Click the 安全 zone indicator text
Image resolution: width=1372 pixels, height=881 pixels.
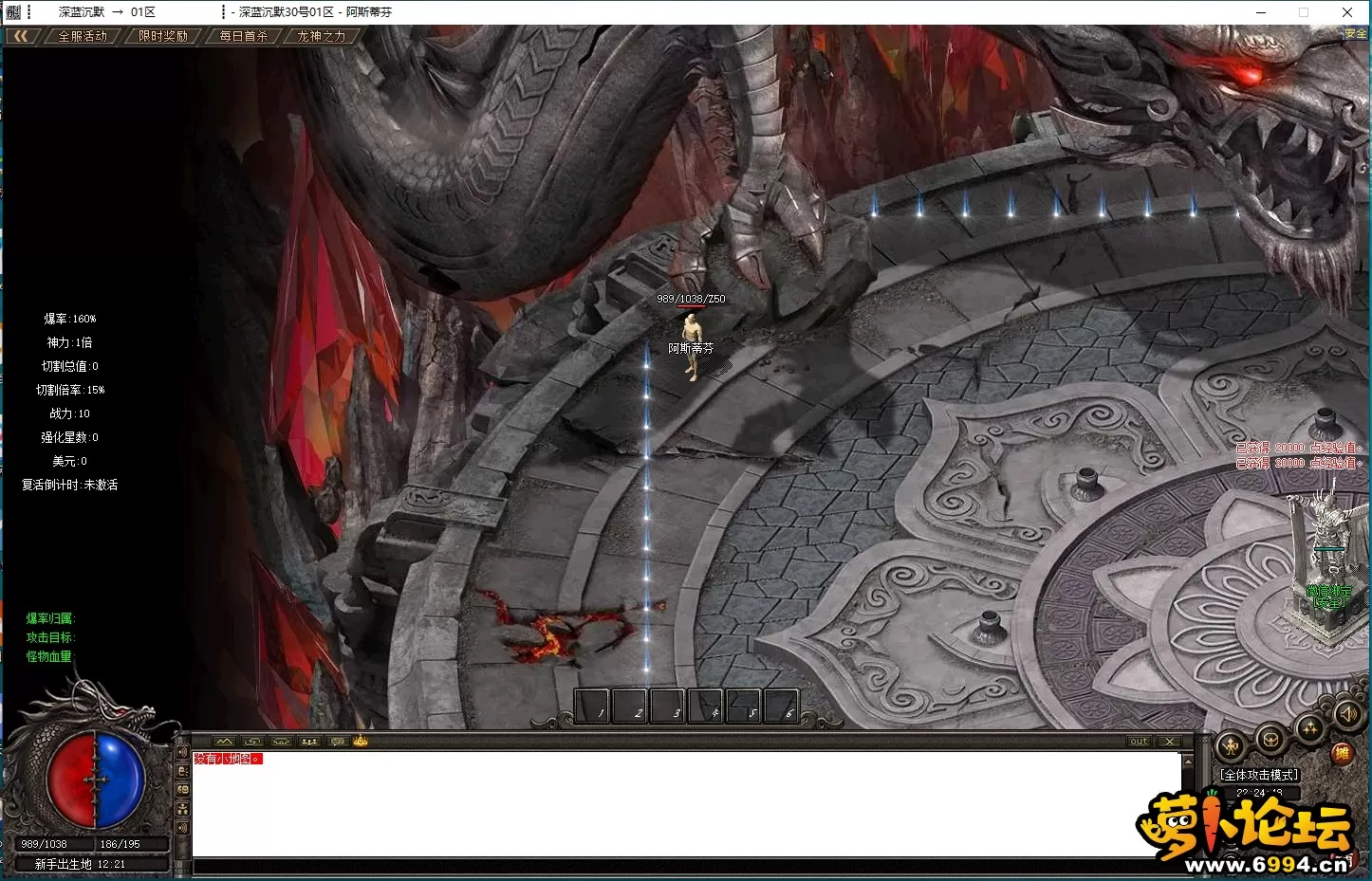pos(1356,33)
